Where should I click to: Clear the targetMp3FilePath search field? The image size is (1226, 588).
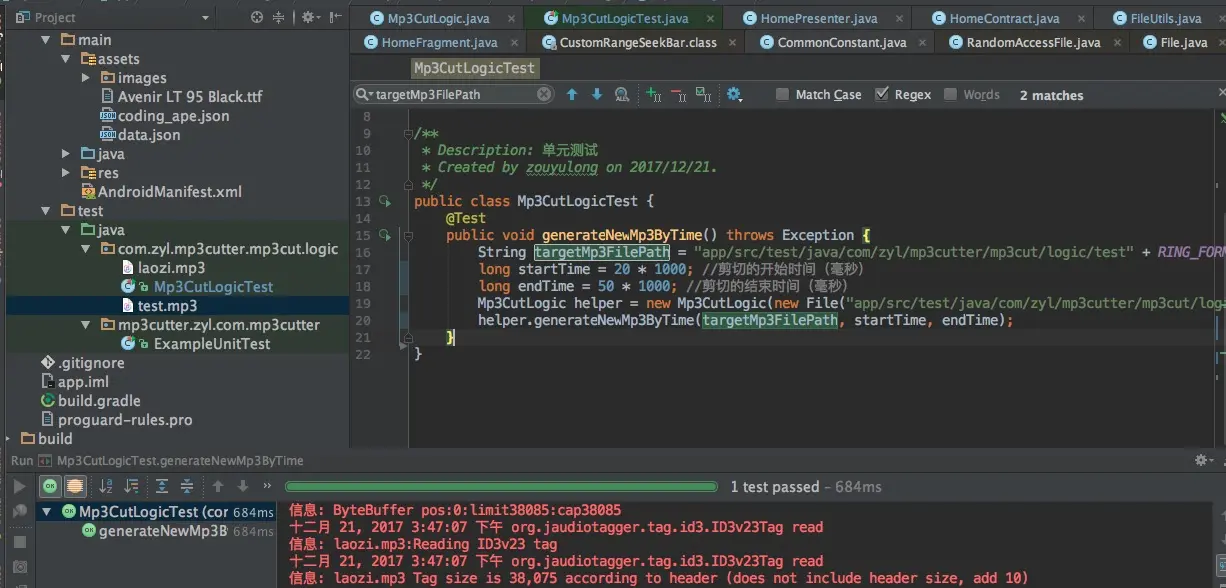coord(544,94)
